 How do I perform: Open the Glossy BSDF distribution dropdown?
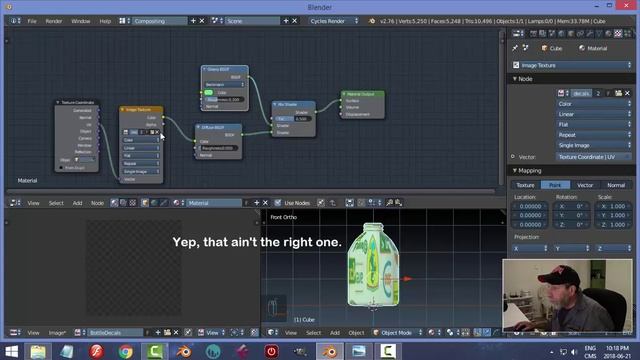click(x=224, y=84)
